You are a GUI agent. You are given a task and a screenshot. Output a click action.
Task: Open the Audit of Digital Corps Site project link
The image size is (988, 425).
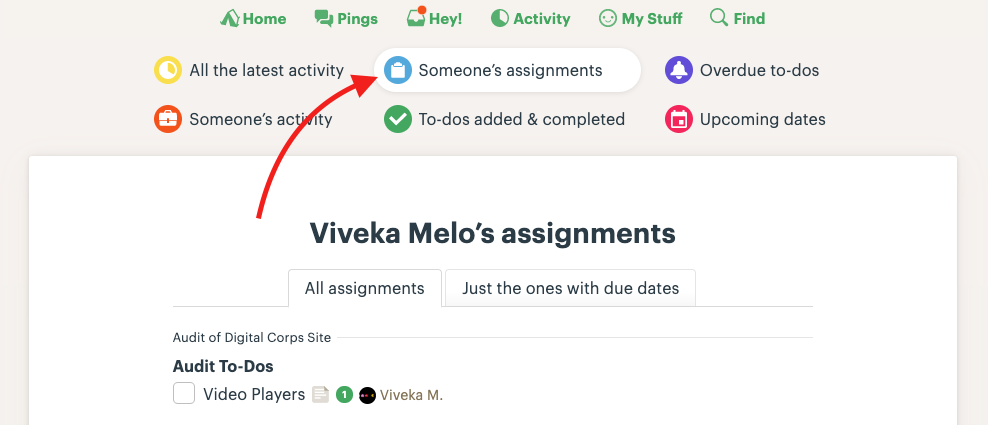pos(252,338)
